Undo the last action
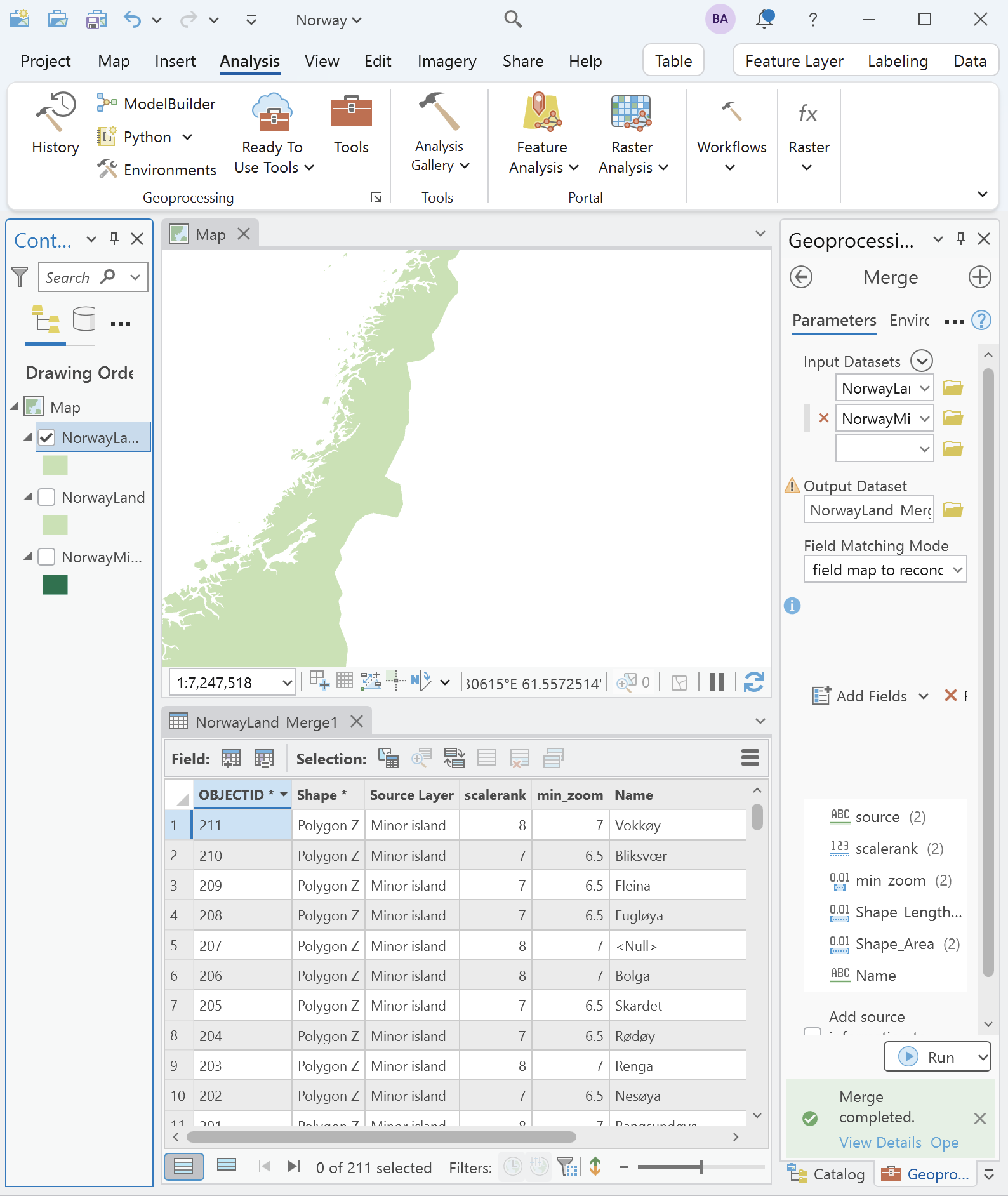The height and width of the screenshot is (1196, 1008). 132,19
